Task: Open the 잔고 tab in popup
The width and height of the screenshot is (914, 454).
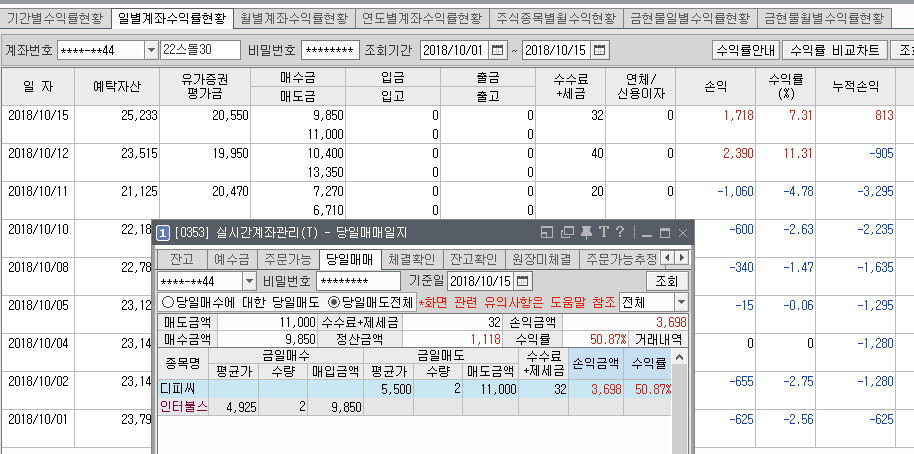Action: (181, 259)
